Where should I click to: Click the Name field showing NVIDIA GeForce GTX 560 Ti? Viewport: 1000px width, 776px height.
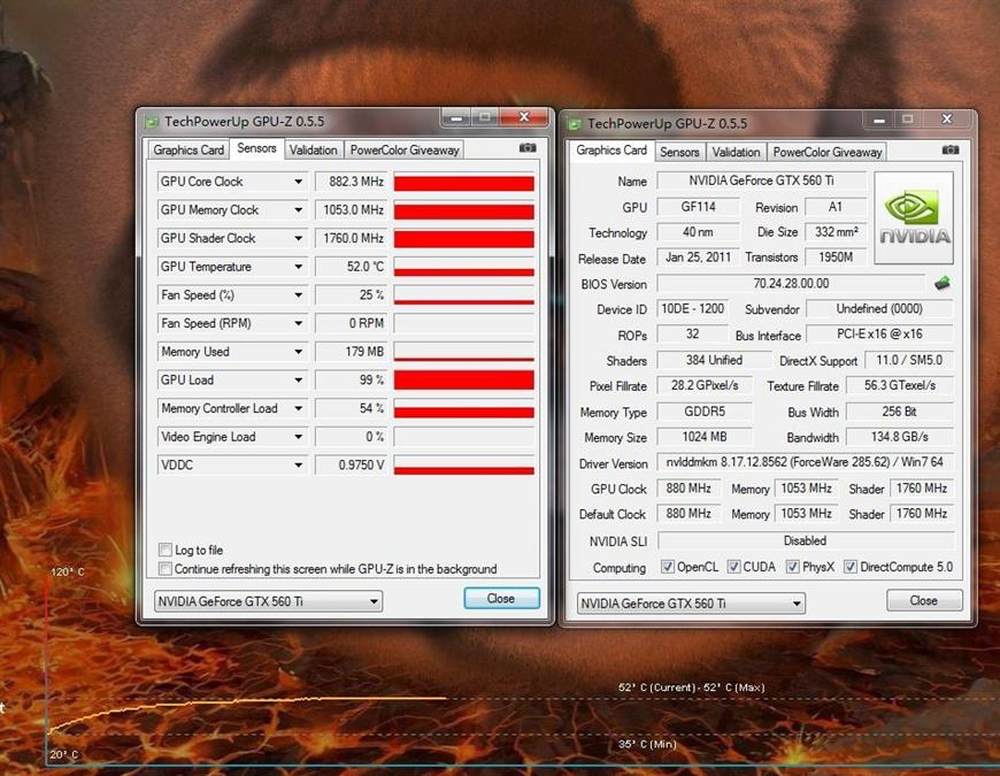(x=761, y=181)
